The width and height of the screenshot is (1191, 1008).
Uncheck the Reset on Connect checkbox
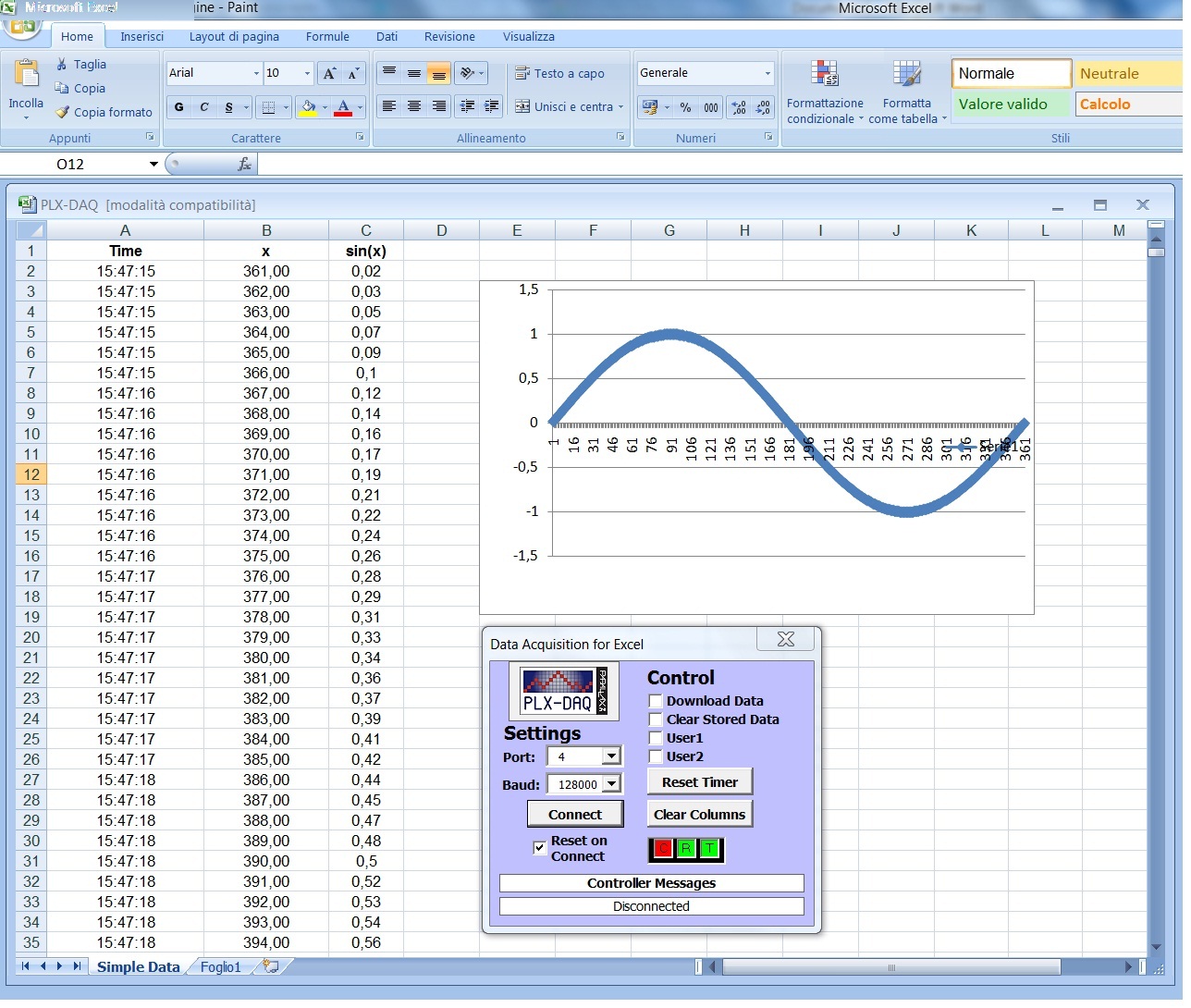pyautogui.click(x=540, y=848)
